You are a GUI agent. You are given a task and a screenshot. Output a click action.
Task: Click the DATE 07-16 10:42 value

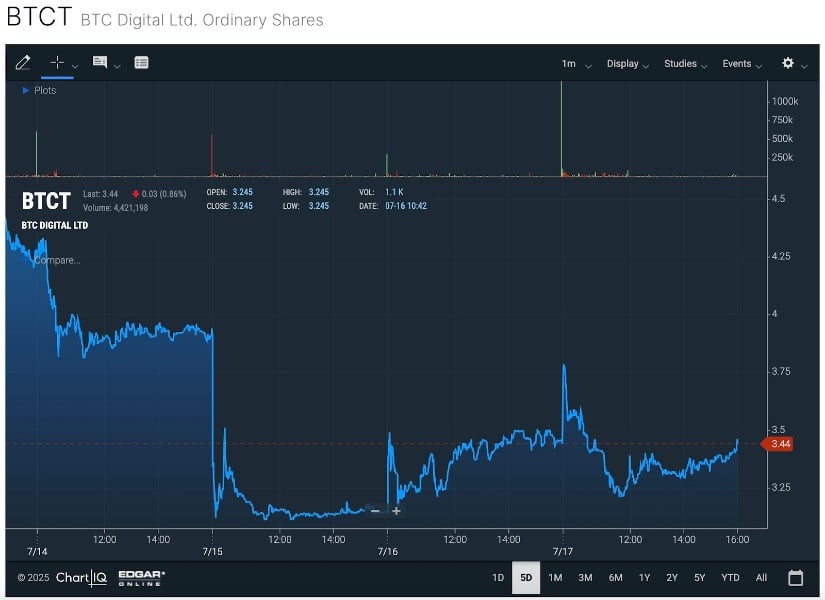click(x=406, y=206)
